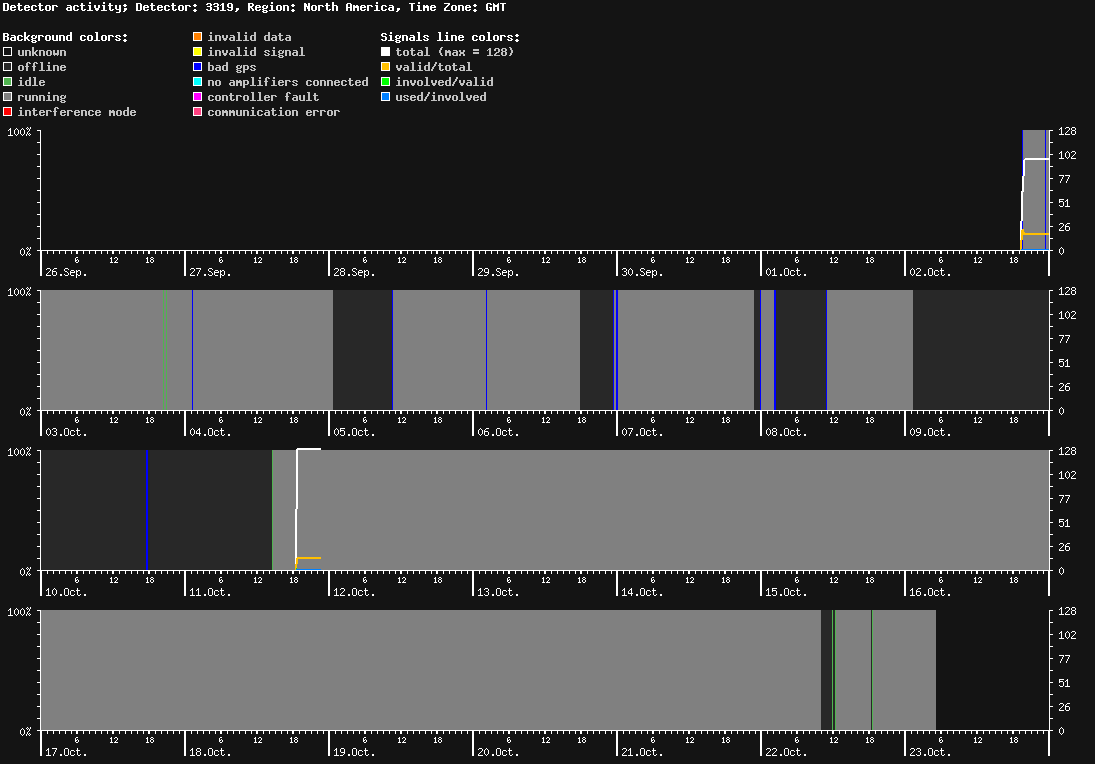Click the green 'involved/valid' line swatch
The image size is (1095, 764).
385,82
